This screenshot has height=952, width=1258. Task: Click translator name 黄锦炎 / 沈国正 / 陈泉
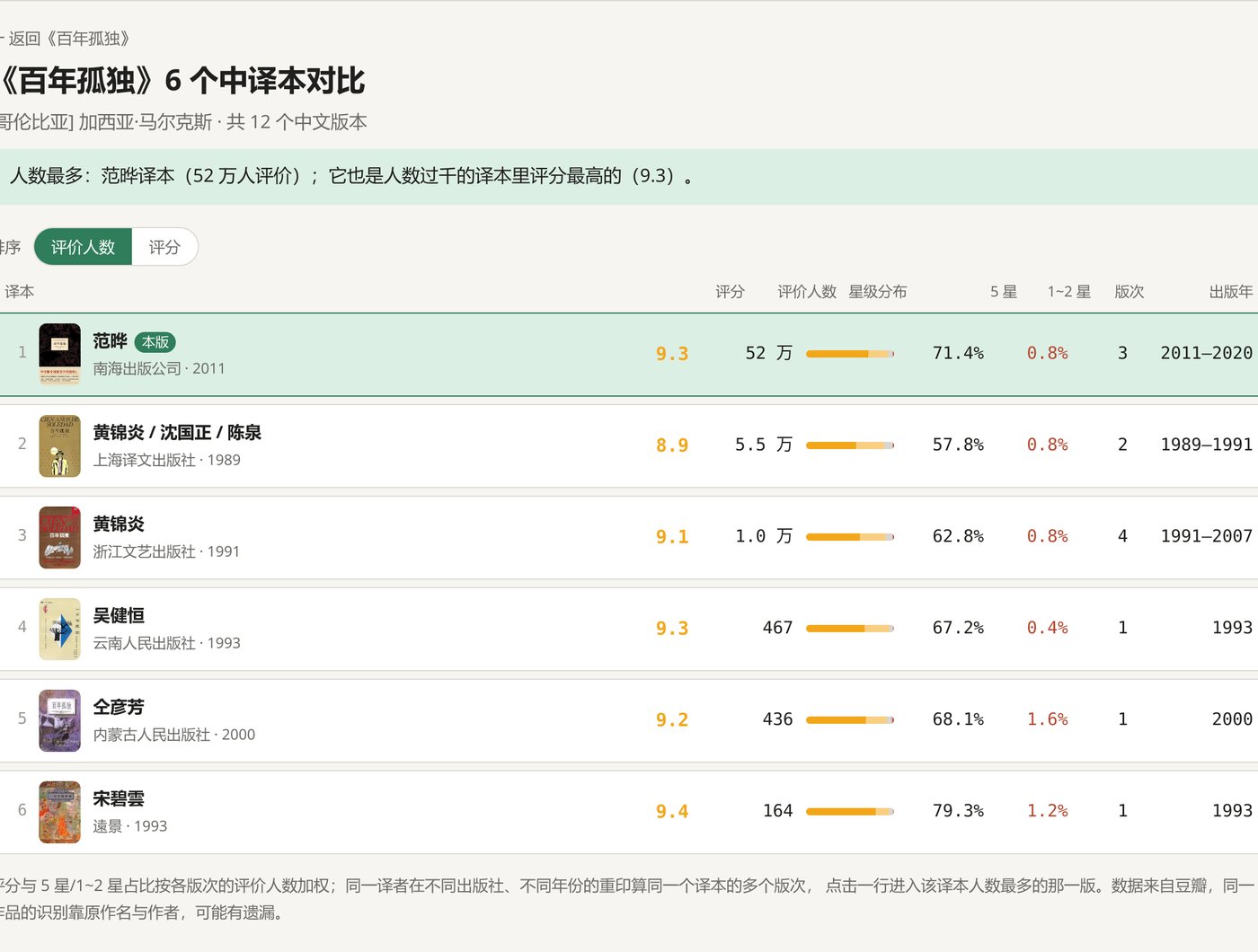pos(177,433)
